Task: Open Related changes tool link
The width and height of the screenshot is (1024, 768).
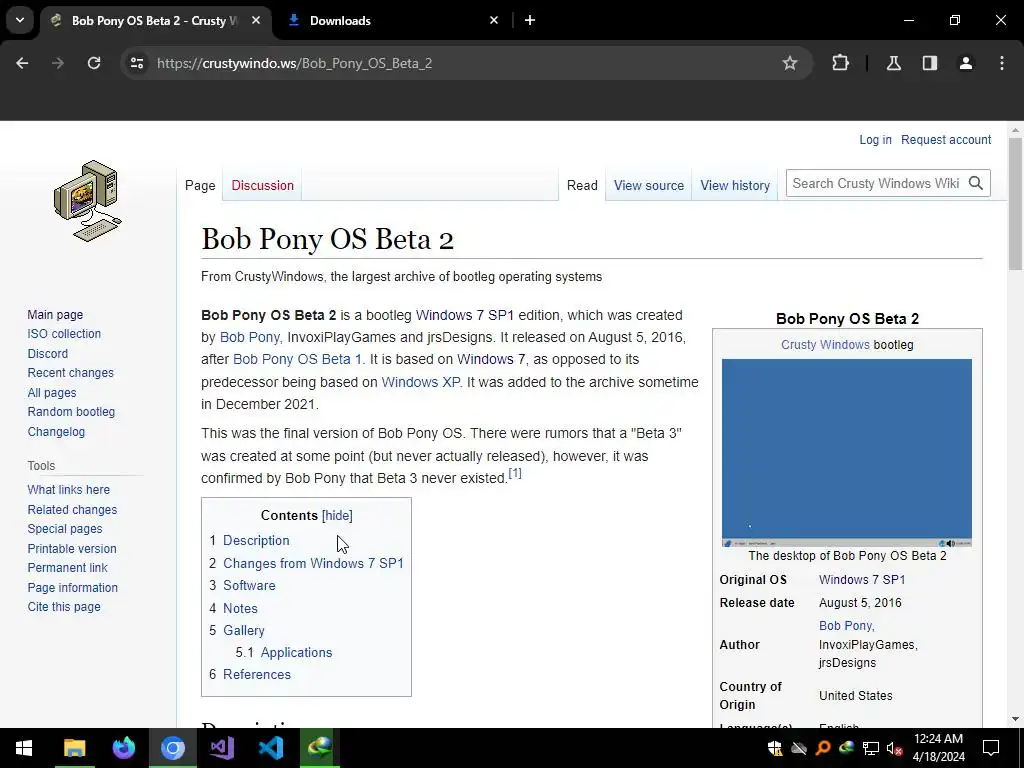Action: click(72, 509)
